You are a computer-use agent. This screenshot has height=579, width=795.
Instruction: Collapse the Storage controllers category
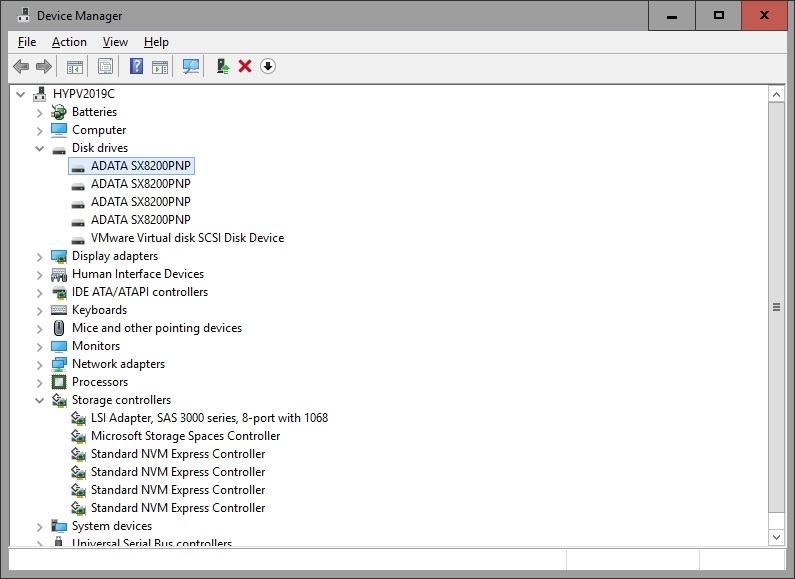point(40,401)
